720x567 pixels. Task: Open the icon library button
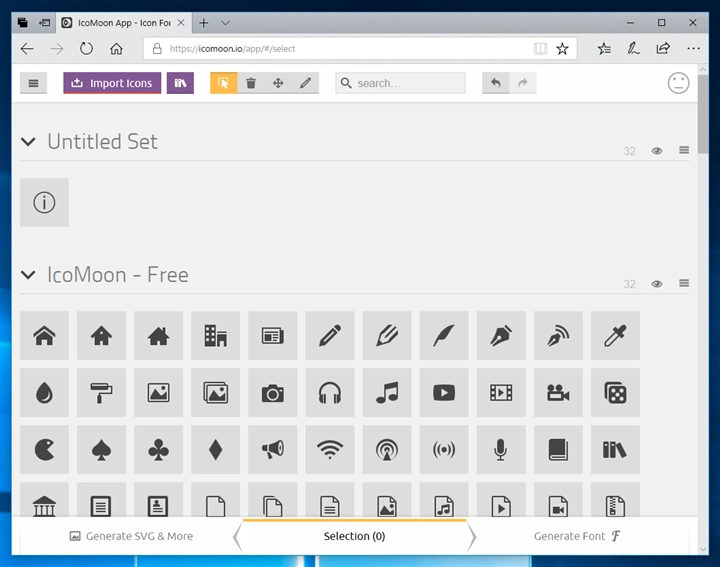point(180,83)
